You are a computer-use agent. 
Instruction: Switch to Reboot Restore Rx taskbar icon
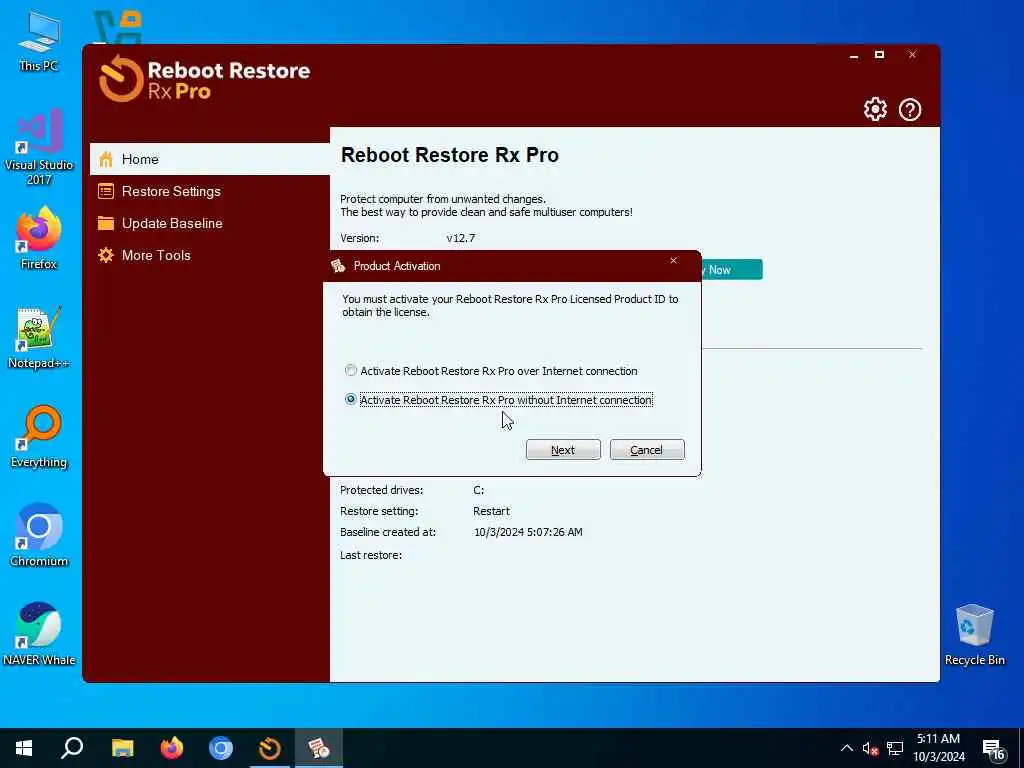(x=270, y=748)
